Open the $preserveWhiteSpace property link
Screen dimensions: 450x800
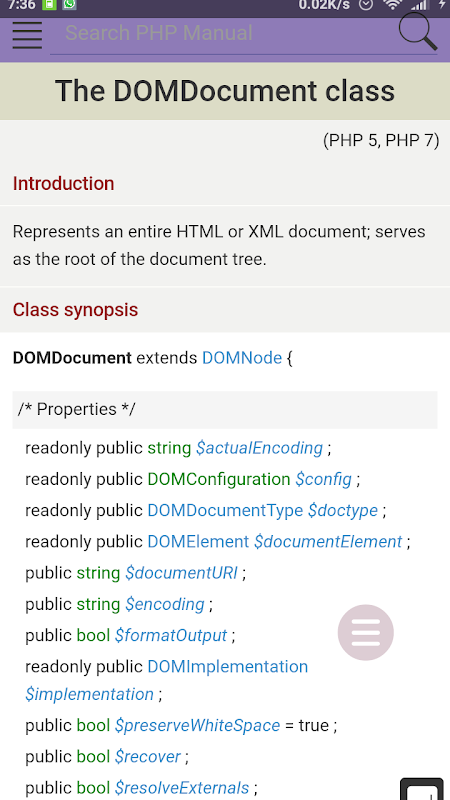click(197, 725)
